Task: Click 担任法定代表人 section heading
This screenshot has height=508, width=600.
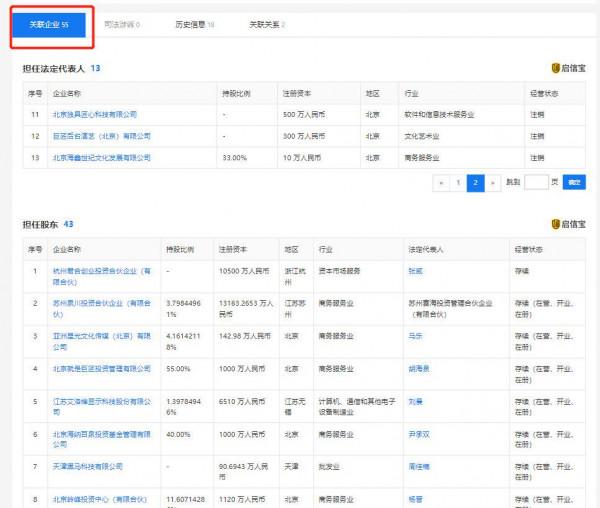Action: 54,68
